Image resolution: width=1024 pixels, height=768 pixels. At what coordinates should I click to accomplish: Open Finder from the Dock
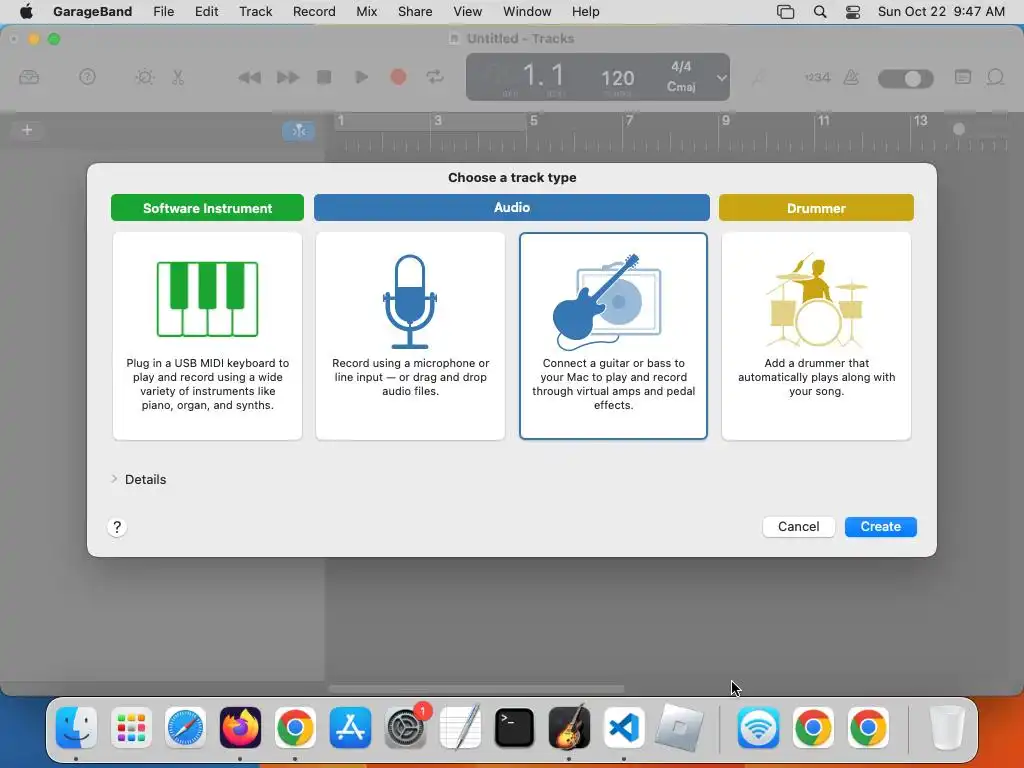click(76, 728)
